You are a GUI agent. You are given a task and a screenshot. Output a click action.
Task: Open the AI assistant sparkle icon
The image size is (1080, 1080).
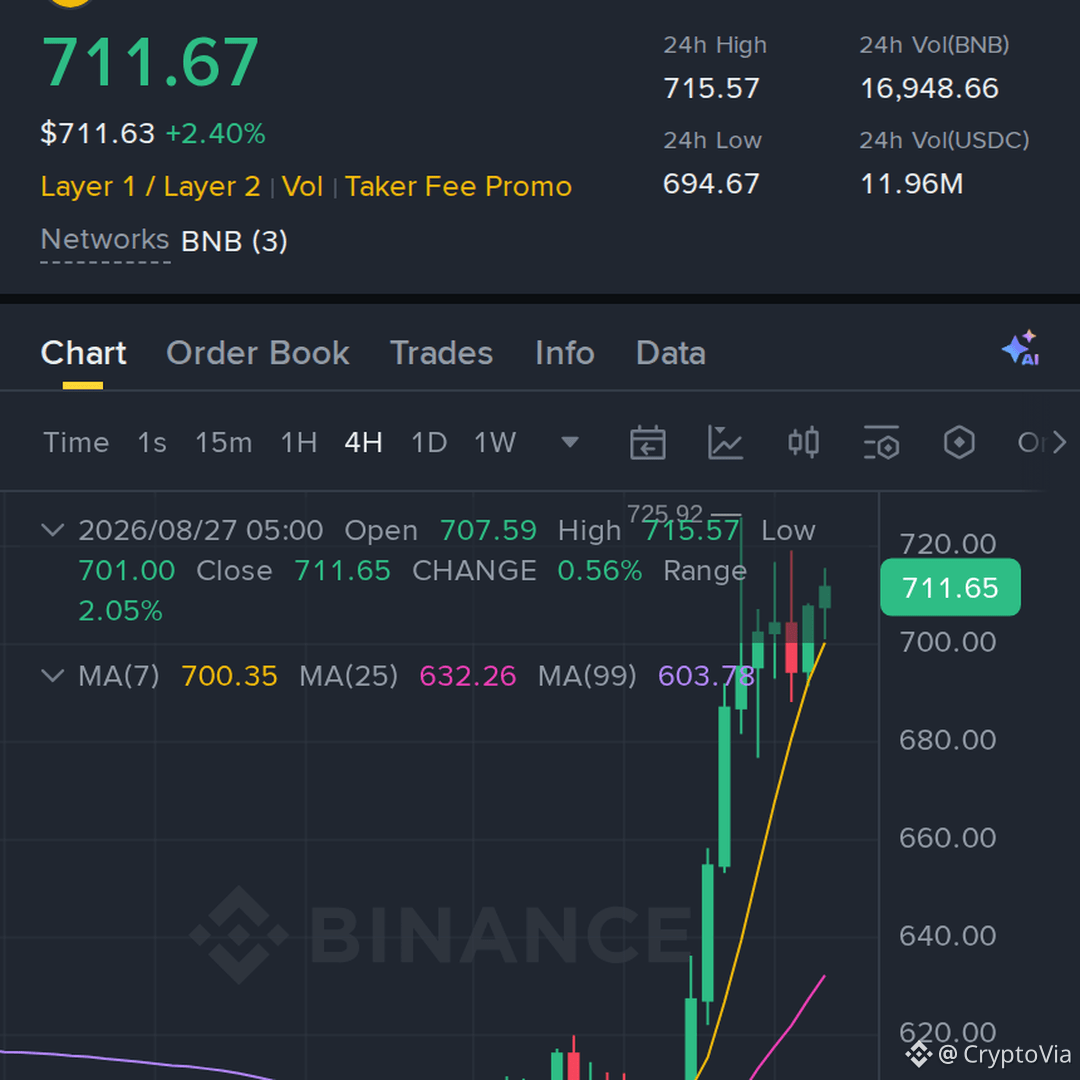pyautogui.click(x=1020, y=348)
